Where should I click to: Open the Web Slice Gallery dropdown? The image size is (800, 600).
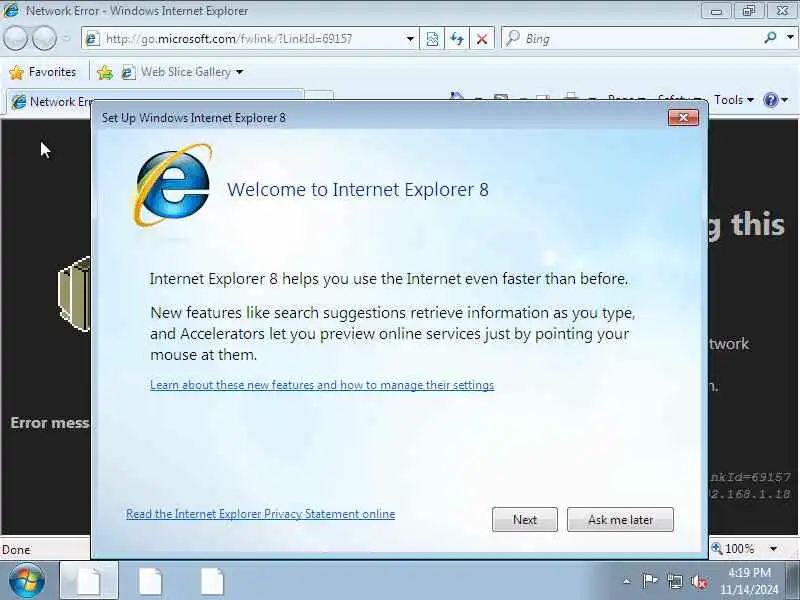(239, 72)
